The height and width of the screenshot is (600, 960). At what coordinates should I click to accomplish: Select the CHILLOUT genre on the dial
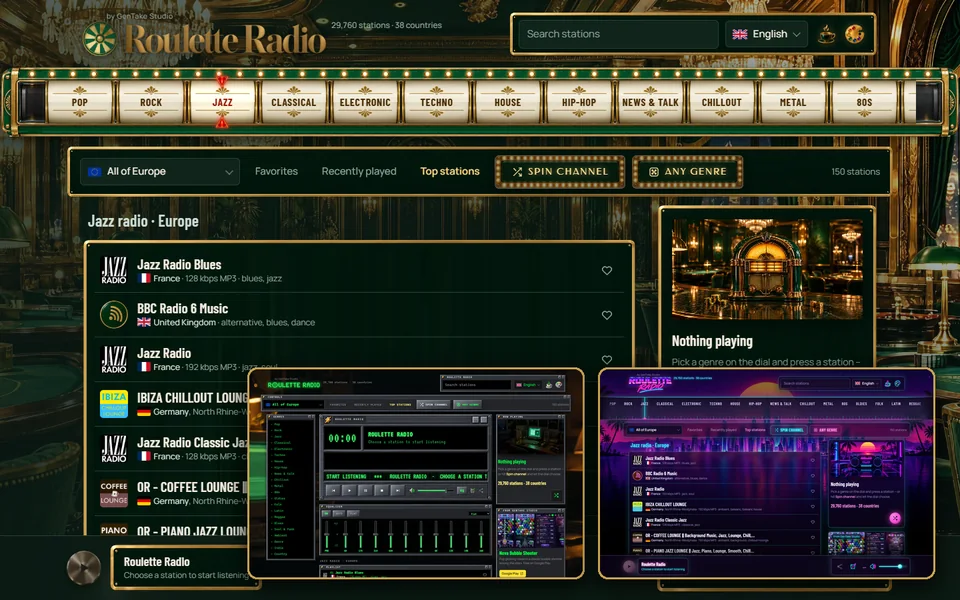pos(721,102)
